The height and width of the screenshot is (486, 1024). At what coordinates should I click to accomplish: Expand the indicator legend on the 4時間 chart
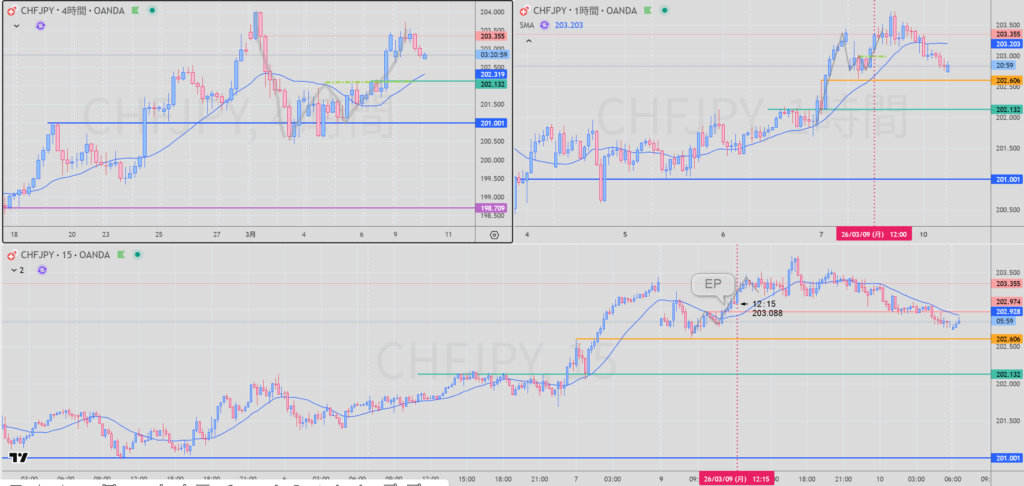pos(16,26)
